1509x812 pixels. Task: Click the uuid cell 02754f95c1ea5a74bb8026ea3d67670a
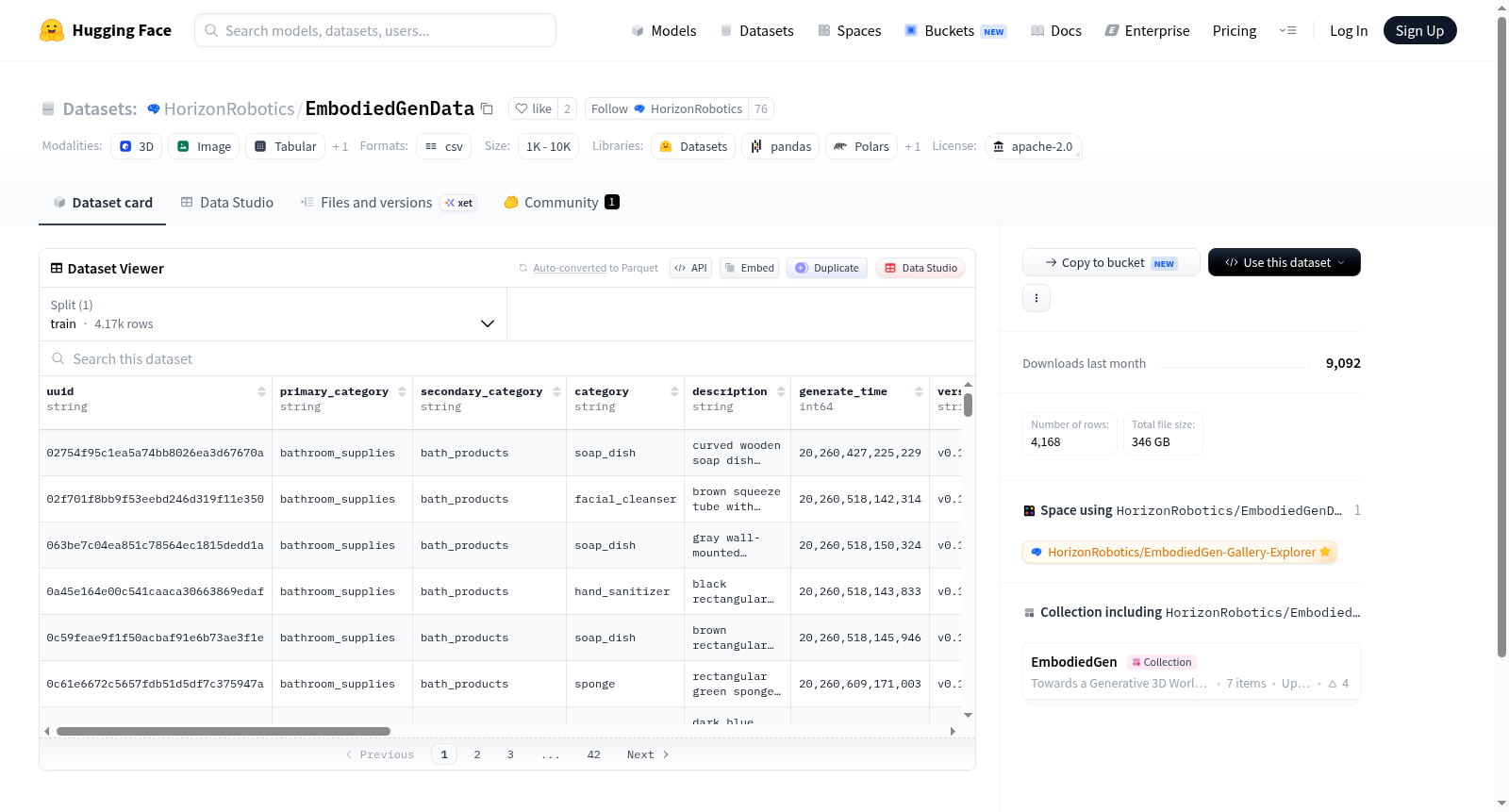(156, 453)
